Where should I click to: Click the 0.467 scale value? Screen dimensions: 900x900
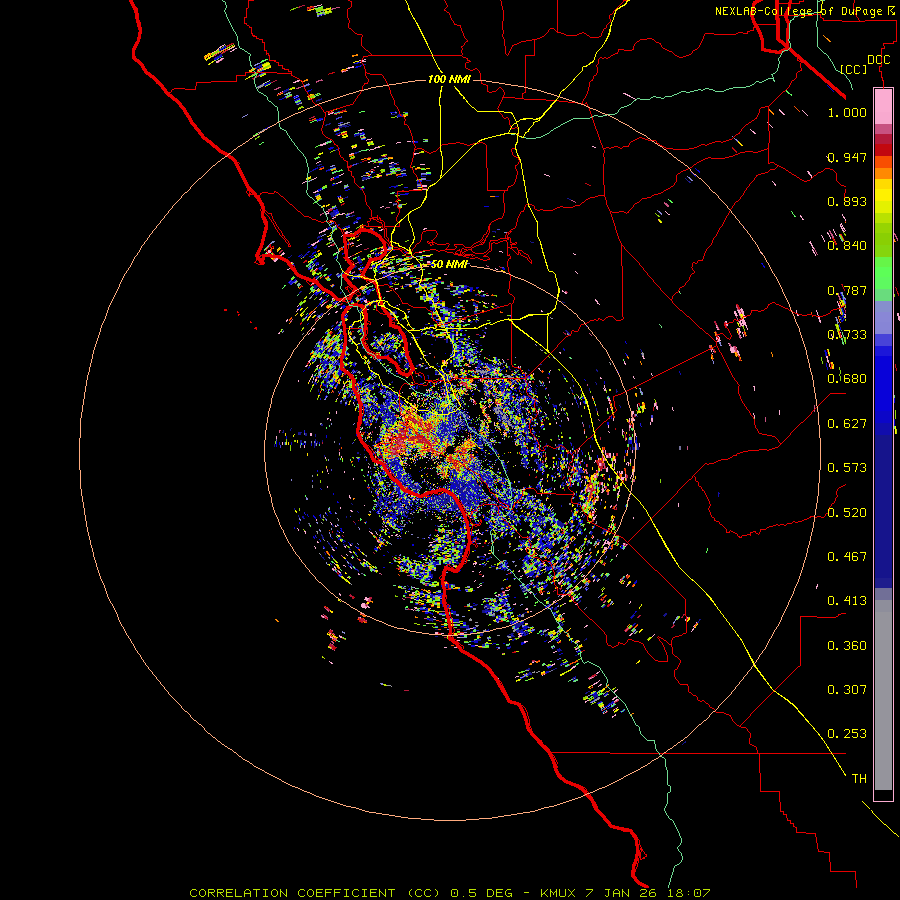tap(847, 557)
